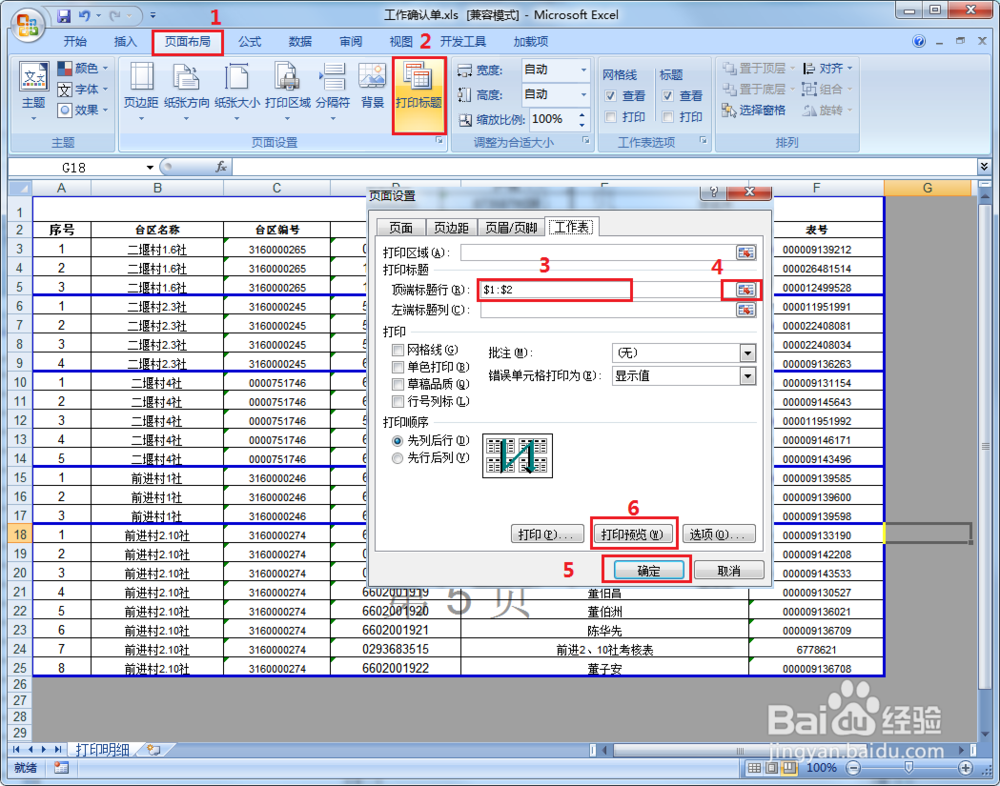Screen dimensions: 1000x786
Task: Confirm with the OK (确定) button
Action: coord(649,570)
